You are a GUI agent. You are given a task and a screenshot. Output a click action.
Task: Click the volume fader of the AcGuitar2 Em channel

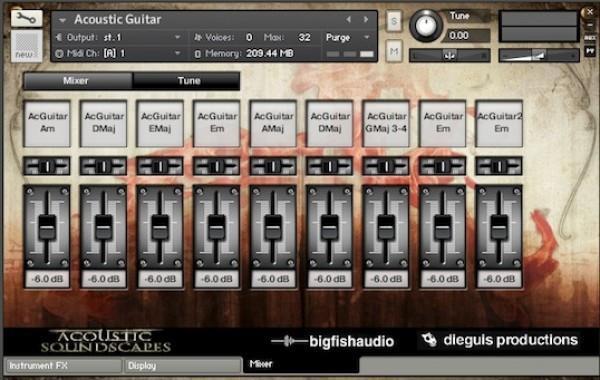pyautogui.click(x=499, y=227)
